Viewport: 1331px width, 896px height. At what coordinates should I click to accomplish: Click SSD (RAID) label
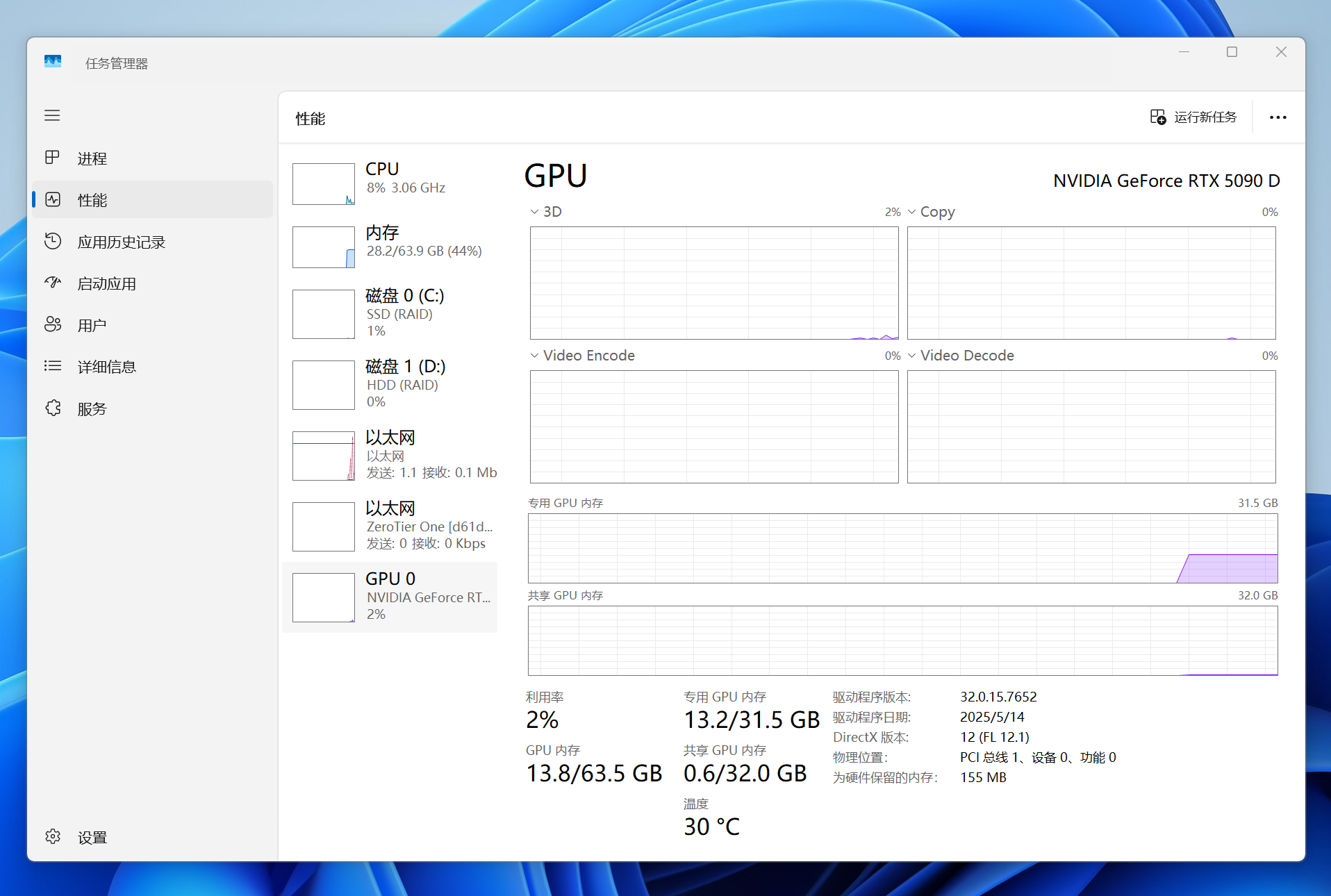click(399, 314)
